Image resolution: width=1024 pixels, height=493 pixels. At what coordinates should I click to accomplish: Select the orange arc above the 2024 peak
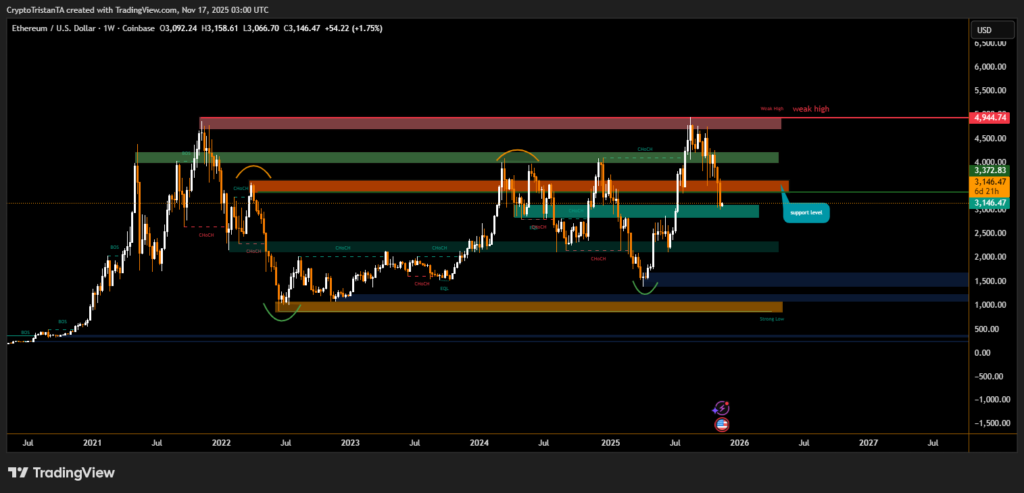click(516, 154)
